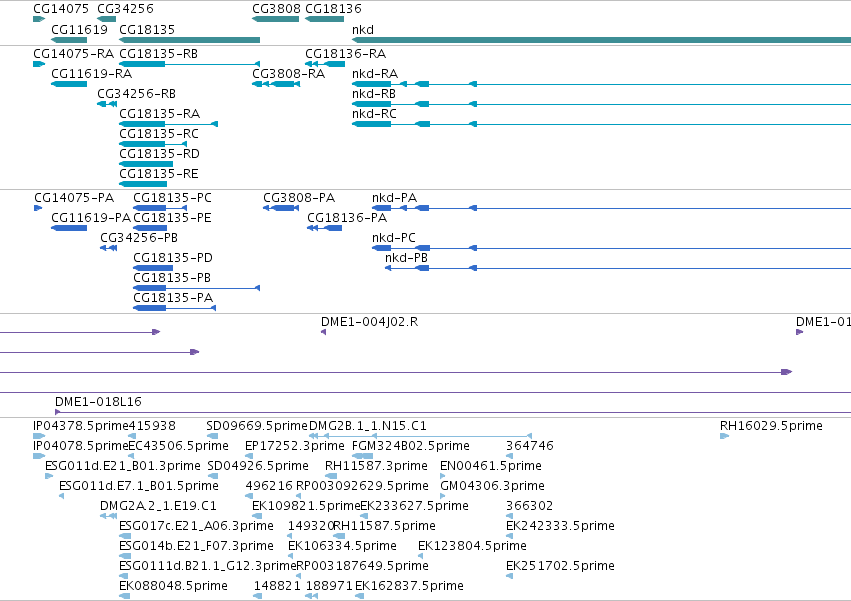Image resolution: width=851 pixels, height=601 pixels.
Task: Select EST SD04926.5prime
Action: pos(212,476)
